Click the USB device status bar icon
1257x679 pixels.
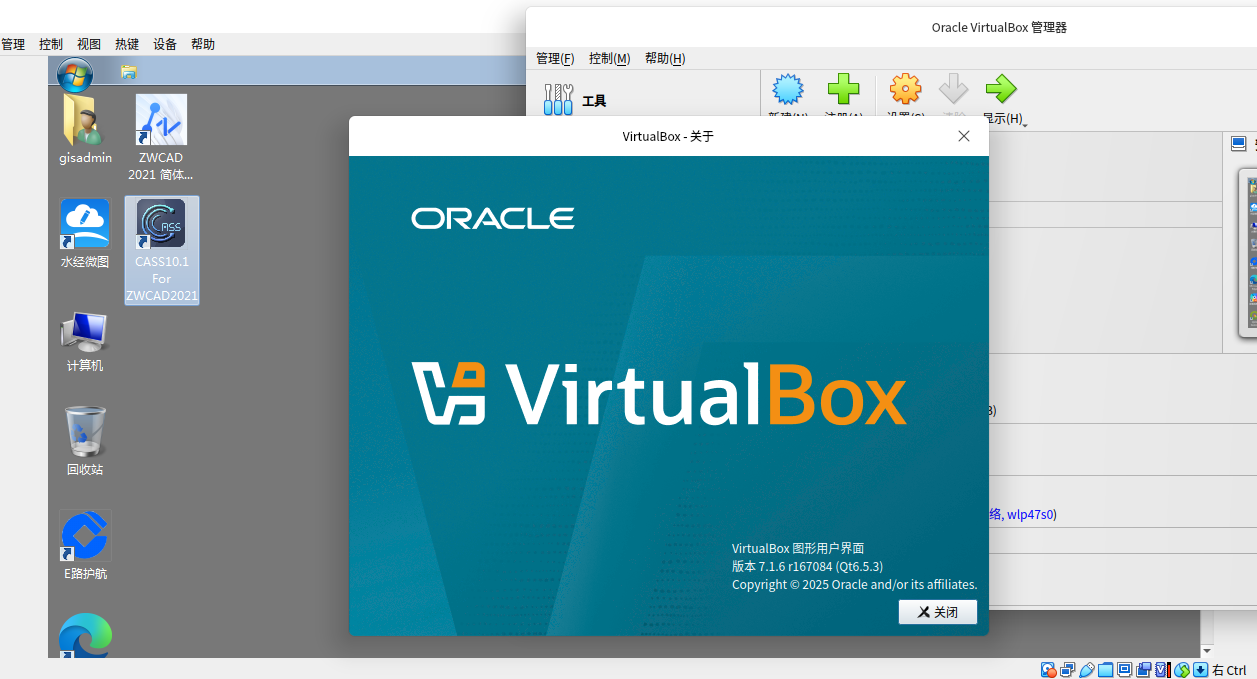1087,669
